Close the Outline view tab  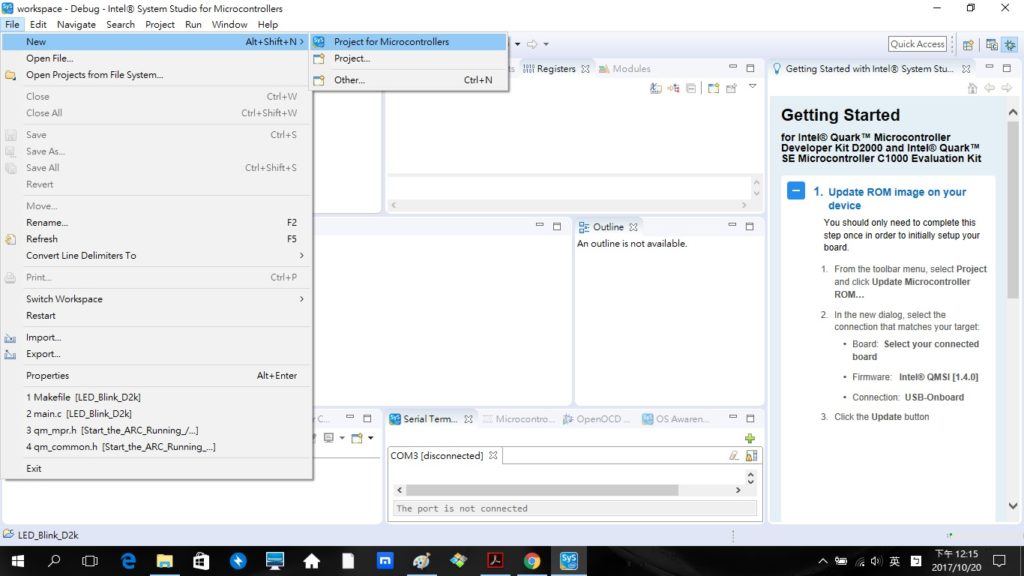(633, 227)
